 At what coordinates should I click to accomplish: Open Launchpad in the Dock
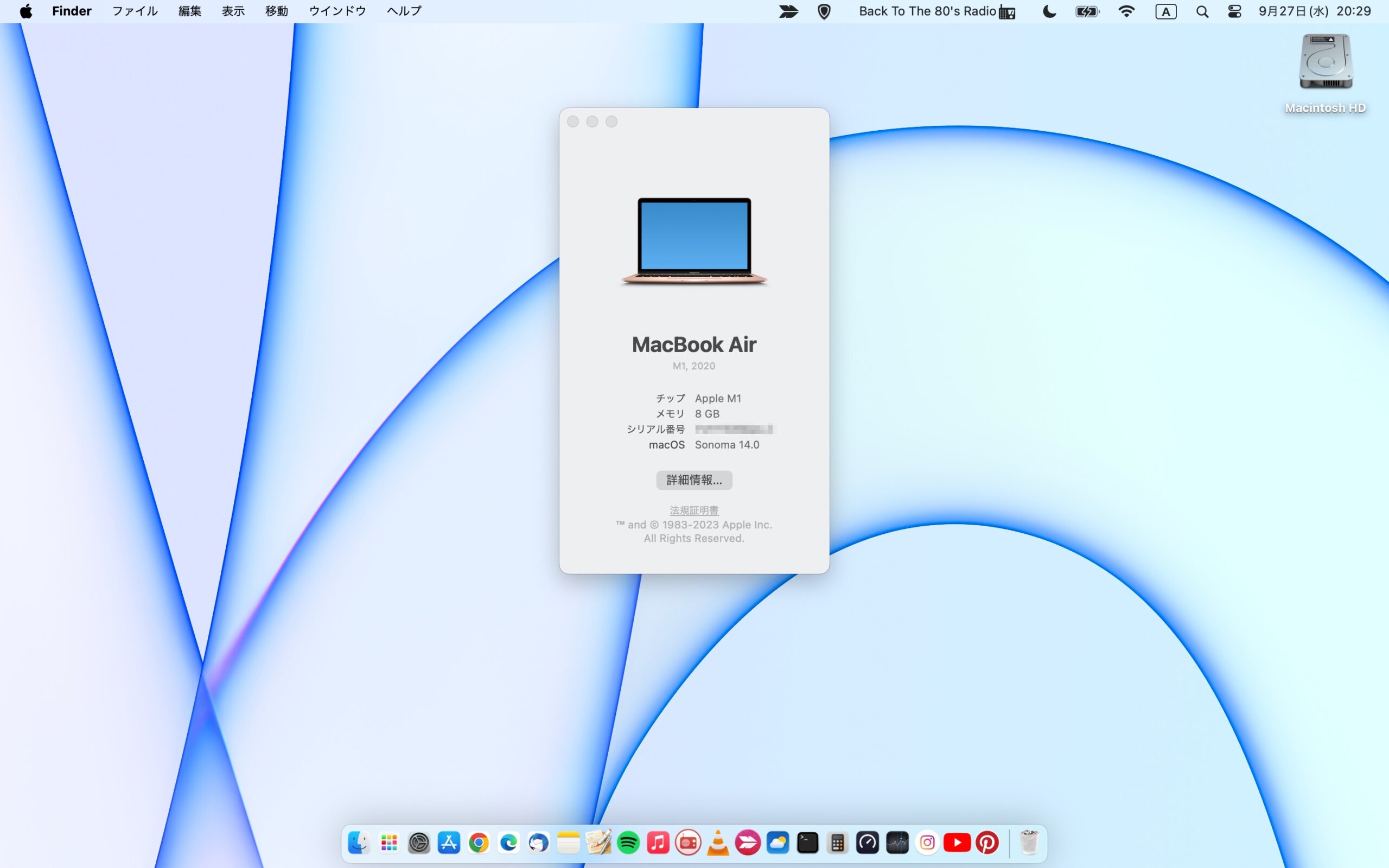pos(389,843)
